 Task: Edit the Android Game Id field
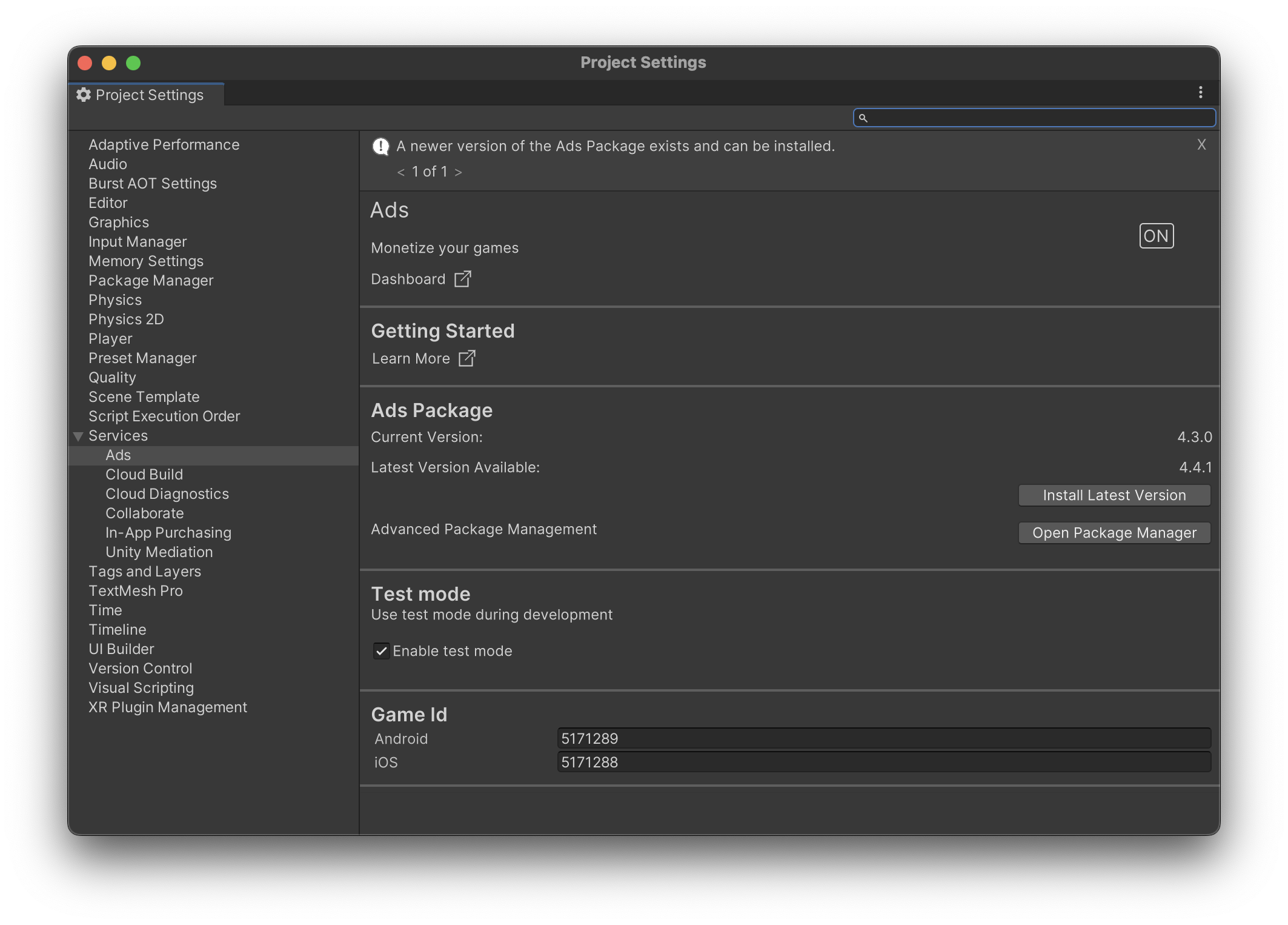coord(884,738)
